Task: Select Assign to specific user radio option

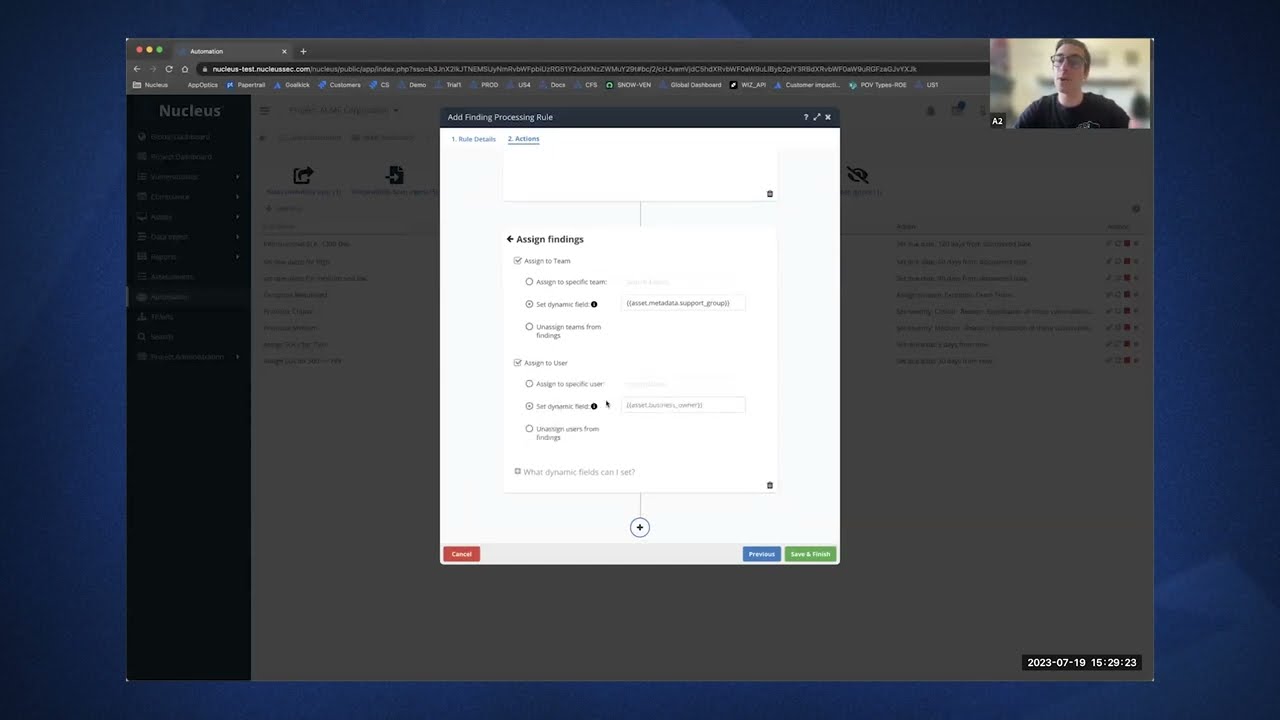Action: 530,384
